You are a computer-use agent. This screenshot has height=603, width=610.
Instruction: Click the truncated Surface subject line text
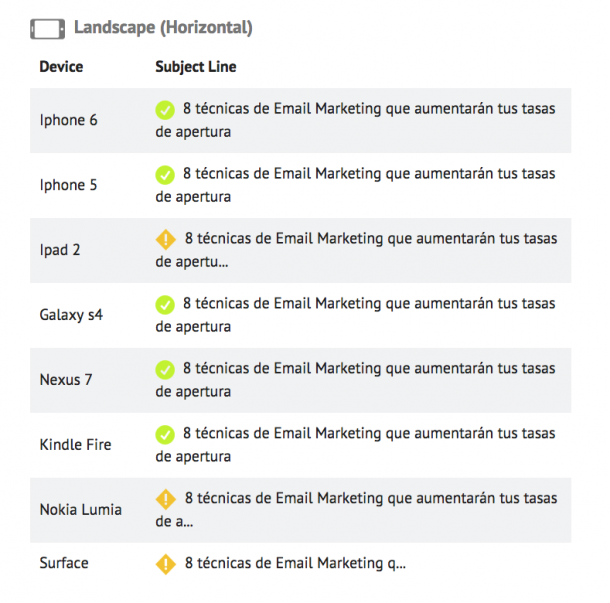point(295,564)
